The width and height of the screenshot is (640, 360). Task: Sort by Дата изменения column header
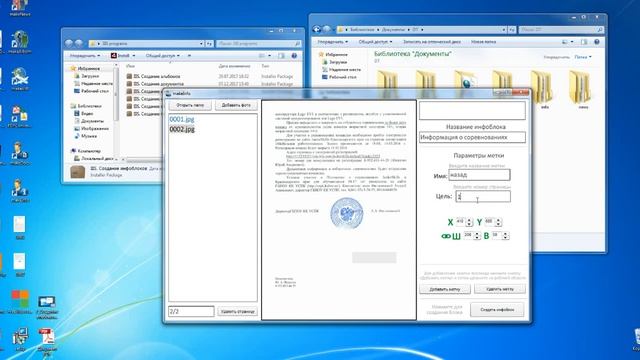[x=234, y=66]
